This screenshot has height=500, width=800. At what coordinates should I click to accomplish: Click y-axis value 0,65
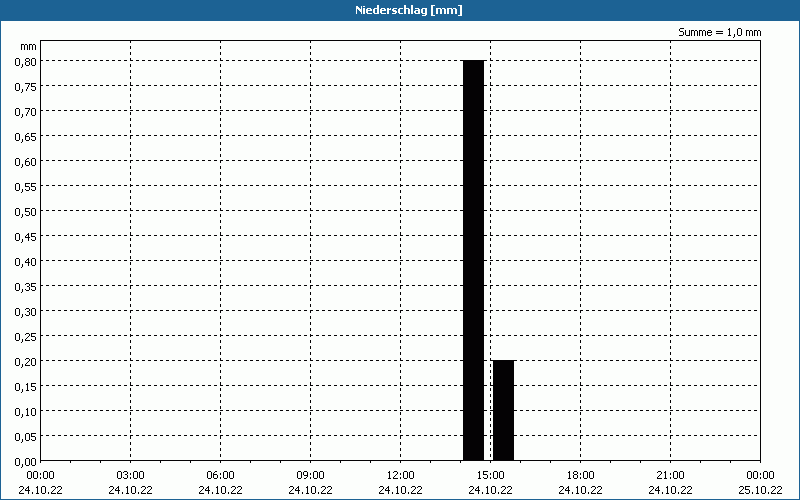(x=26, y=137)
